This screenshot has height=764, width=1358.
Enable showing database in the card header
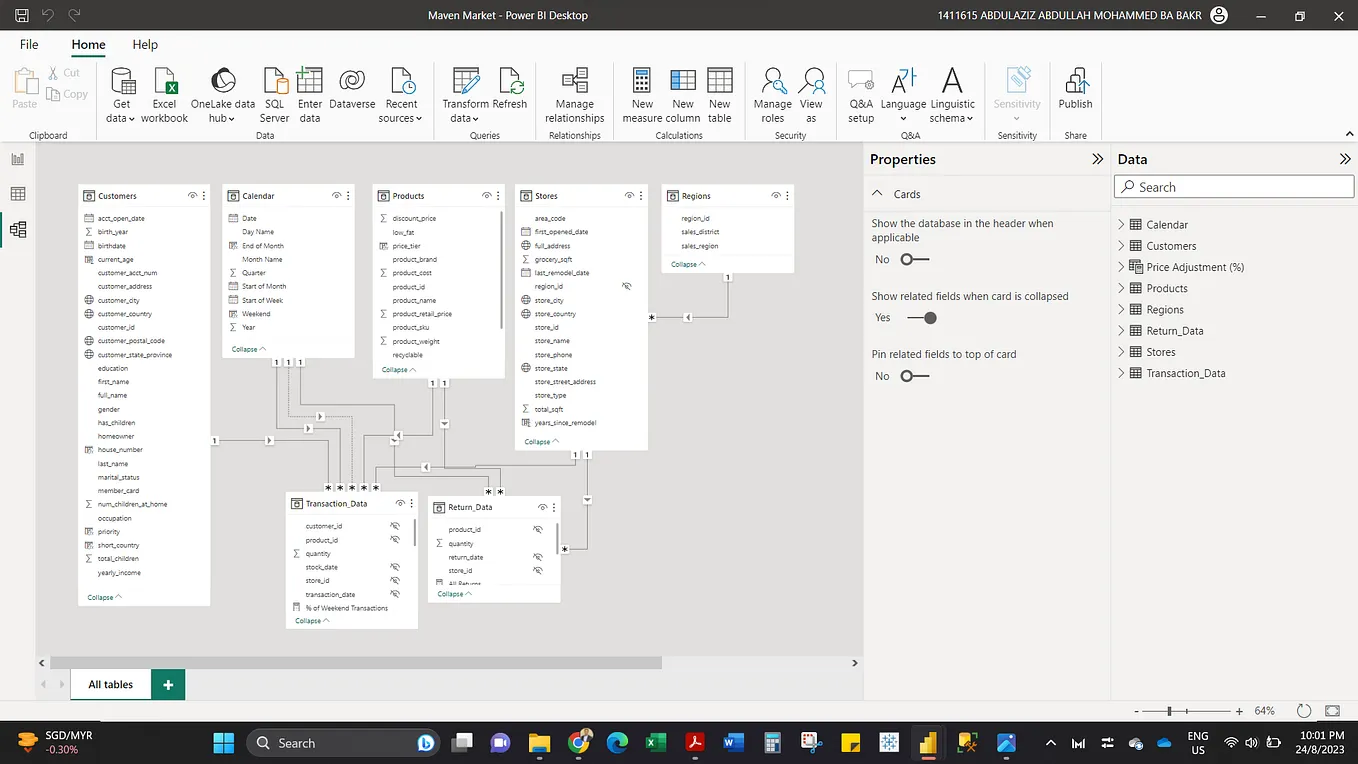click(913, 259)
